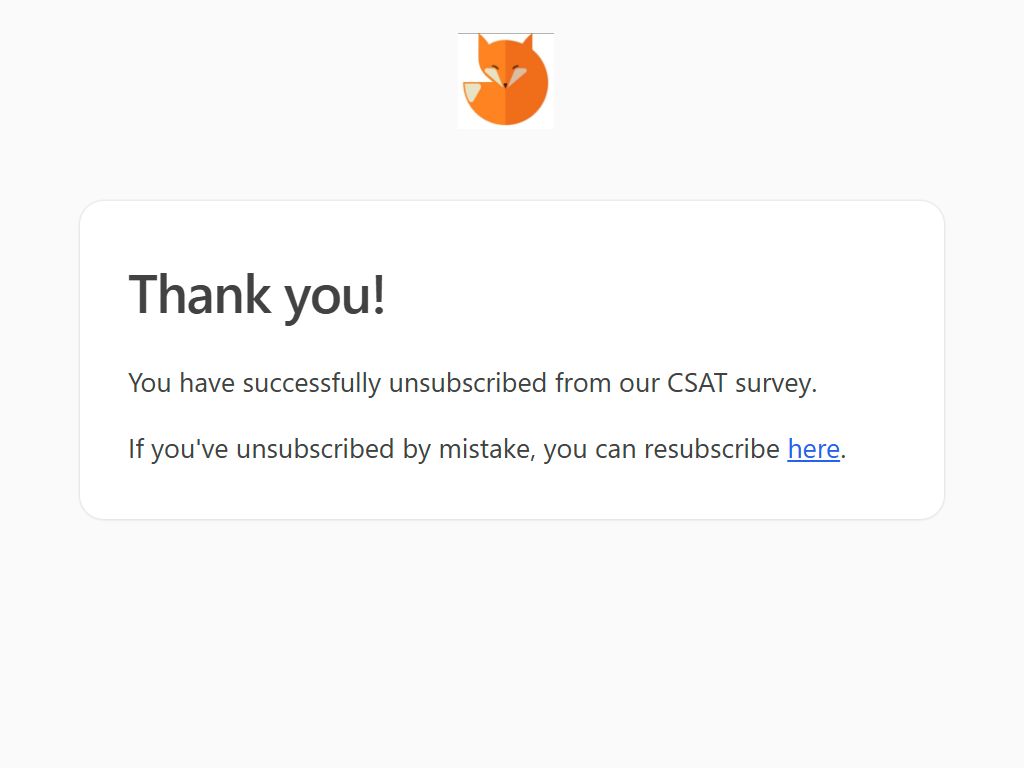Click the "Thank you!" heading

[x=257, y=294]
